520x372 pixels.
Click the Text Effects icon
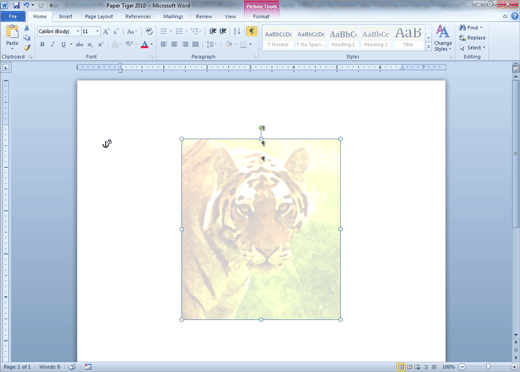115,44
